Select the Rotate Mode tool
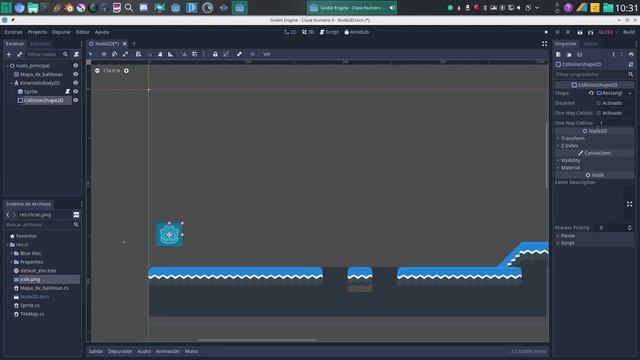640x360 pixels. click(115, 54)
